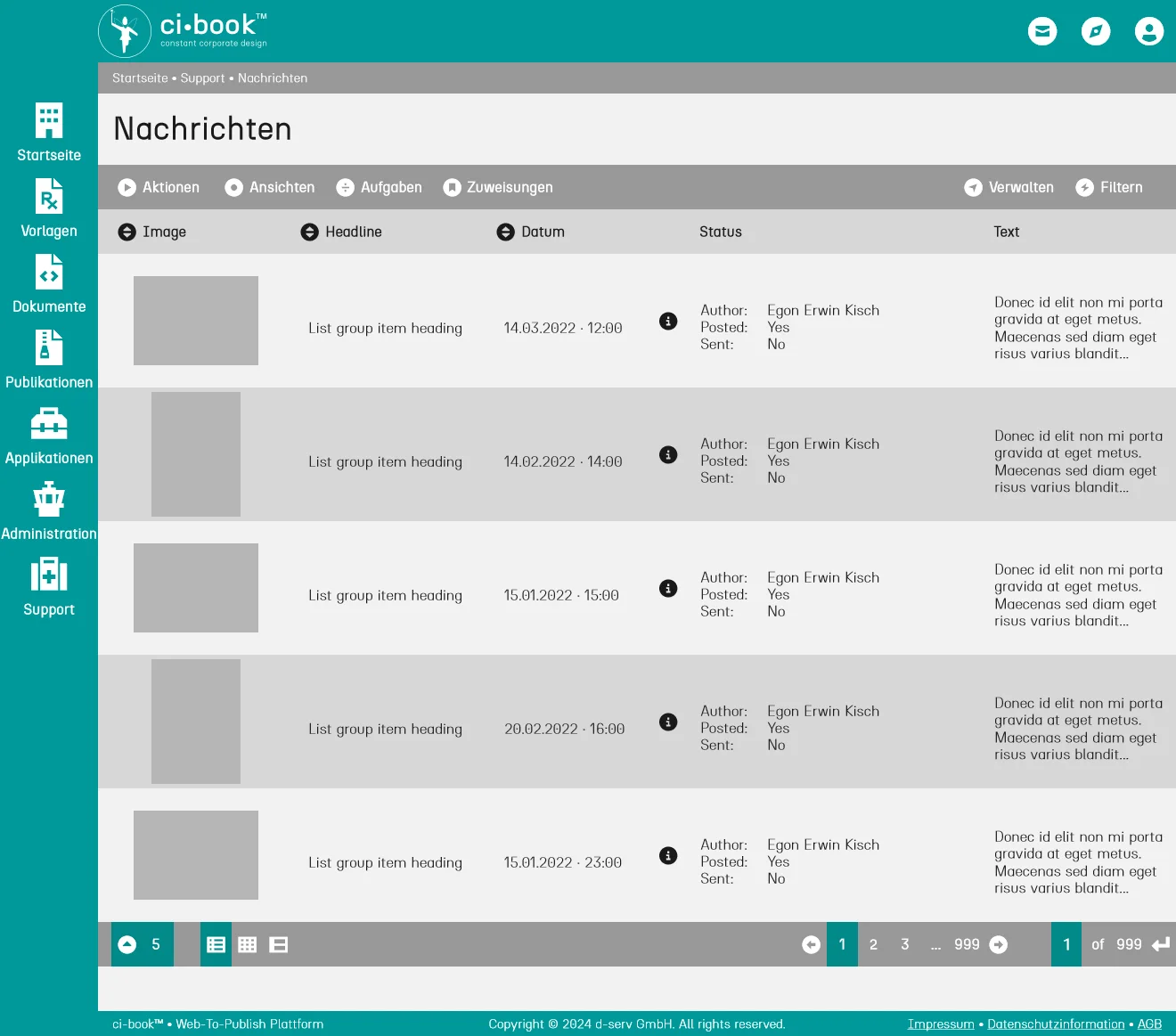Screen dimensions: 1176x1036
Task: Open AGB footer link
Action: pos(1149,1024)
